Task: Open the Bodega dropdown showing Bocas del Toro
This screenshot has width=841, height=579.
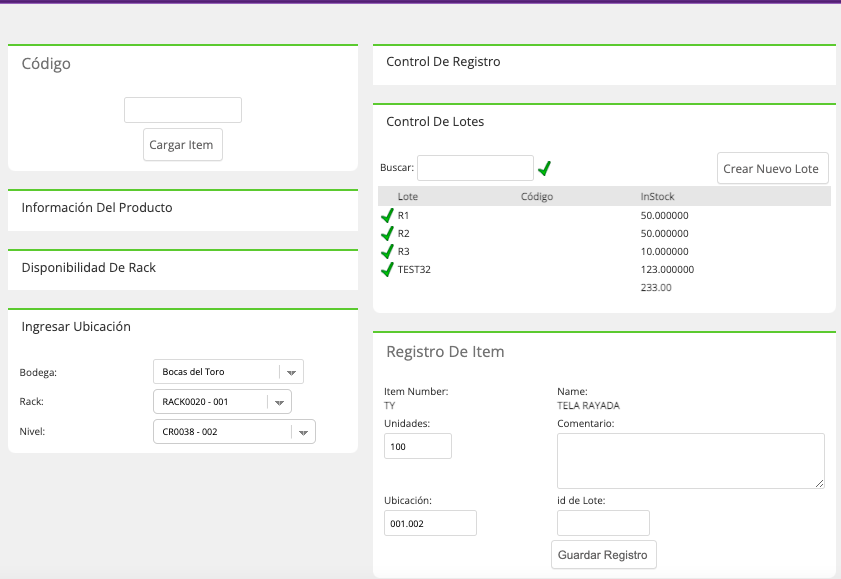Action: (228, 372)
